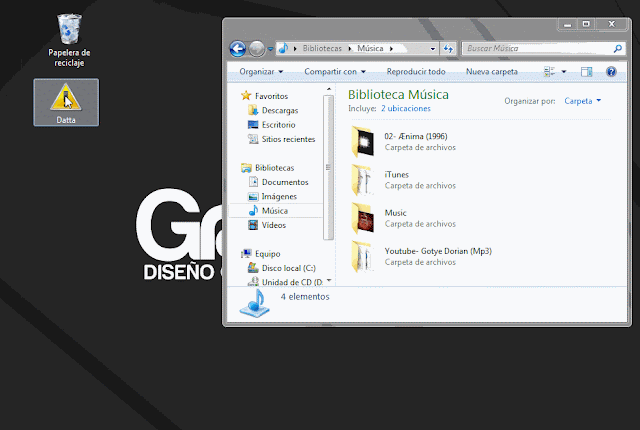The height and width of the screenshot is (430, 640).
Task: Click the 02- Ænima (1996) folder name
Action: click(x=416, y=136)
